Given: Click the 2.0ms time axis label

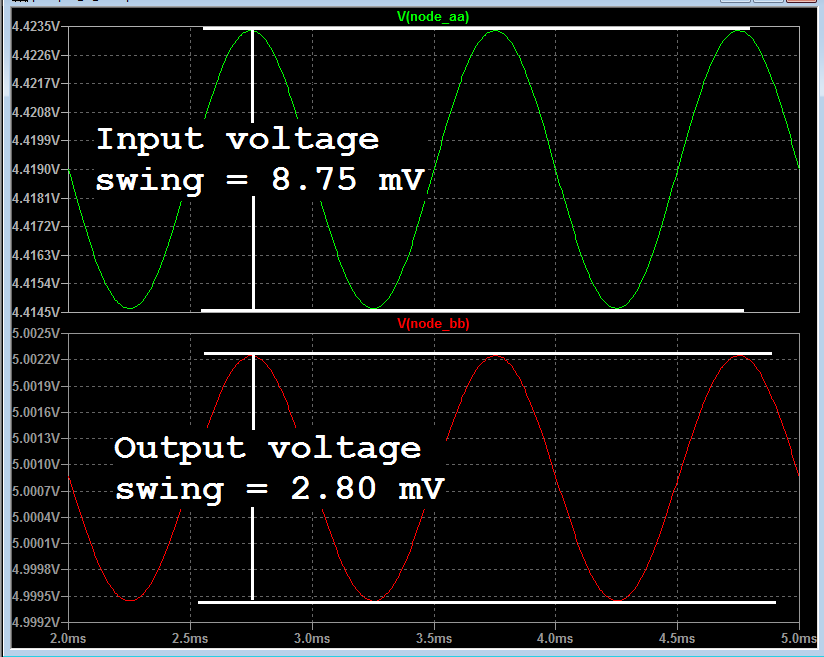Looking at the screenshot, I should tap(68, 639).
